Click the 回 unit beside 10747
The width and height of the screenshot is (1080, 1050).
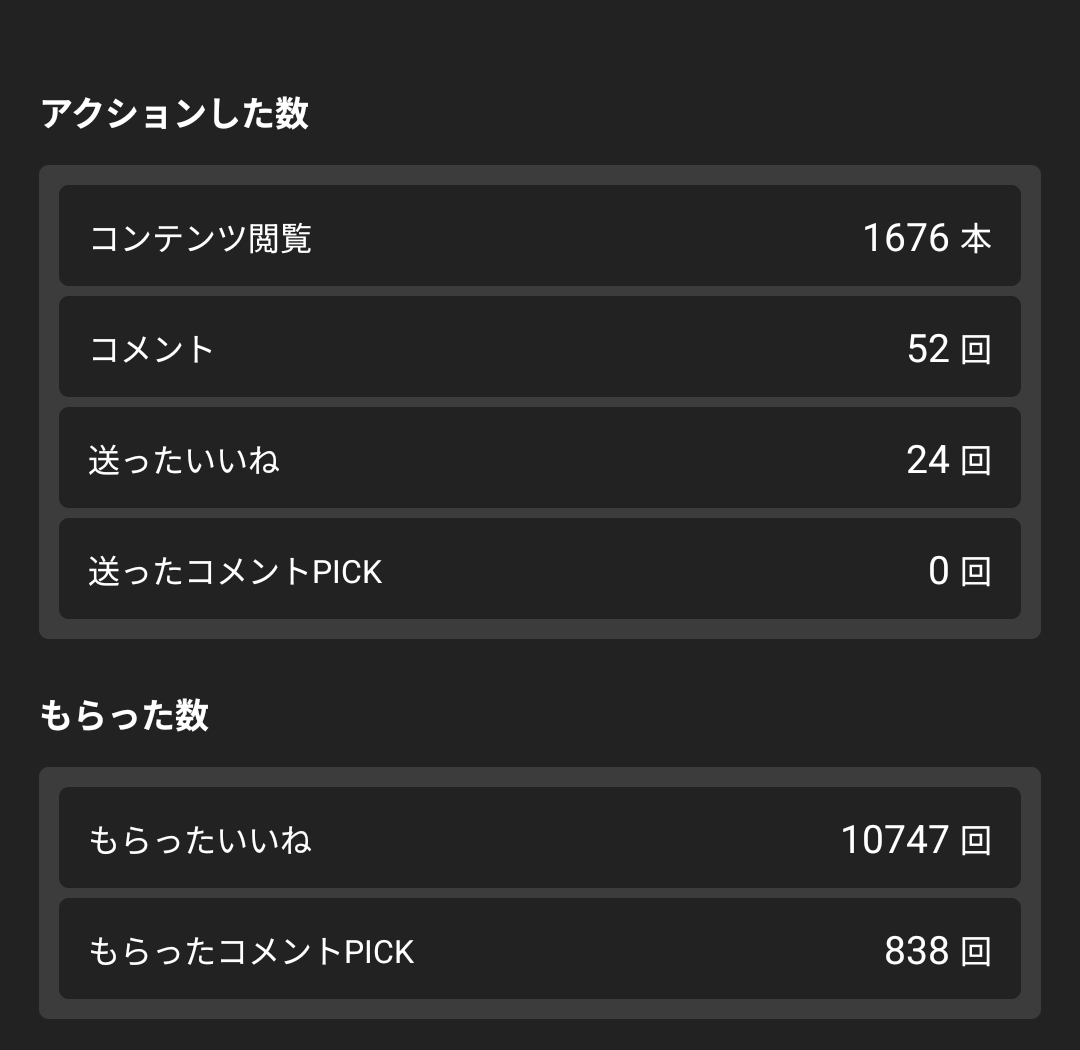pos(976,840)
